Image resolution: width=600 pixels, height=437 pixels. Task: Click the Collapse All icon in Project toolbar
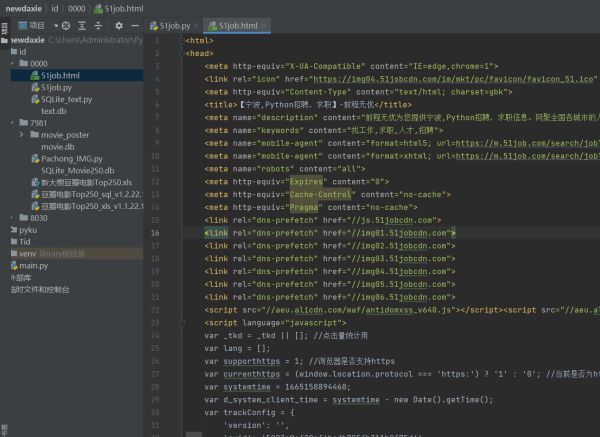(98, 25)
